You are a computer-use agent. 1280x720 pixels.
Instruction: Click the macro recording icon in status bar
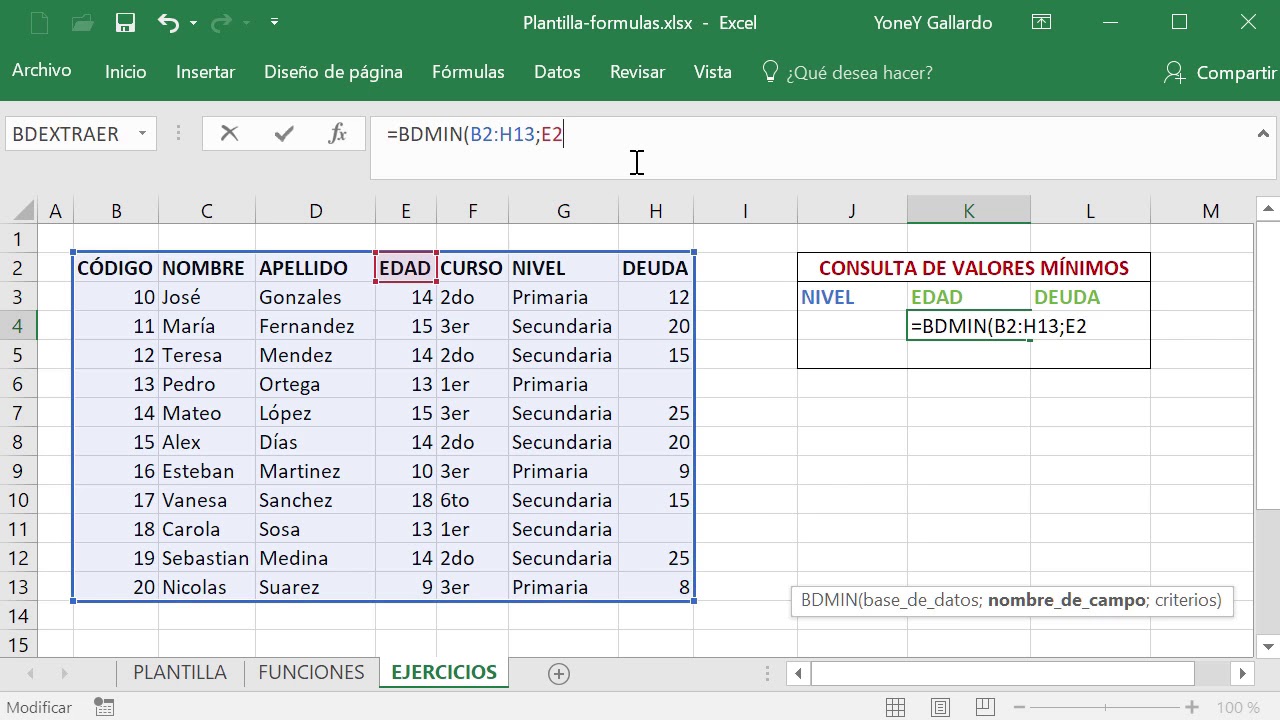104,707
